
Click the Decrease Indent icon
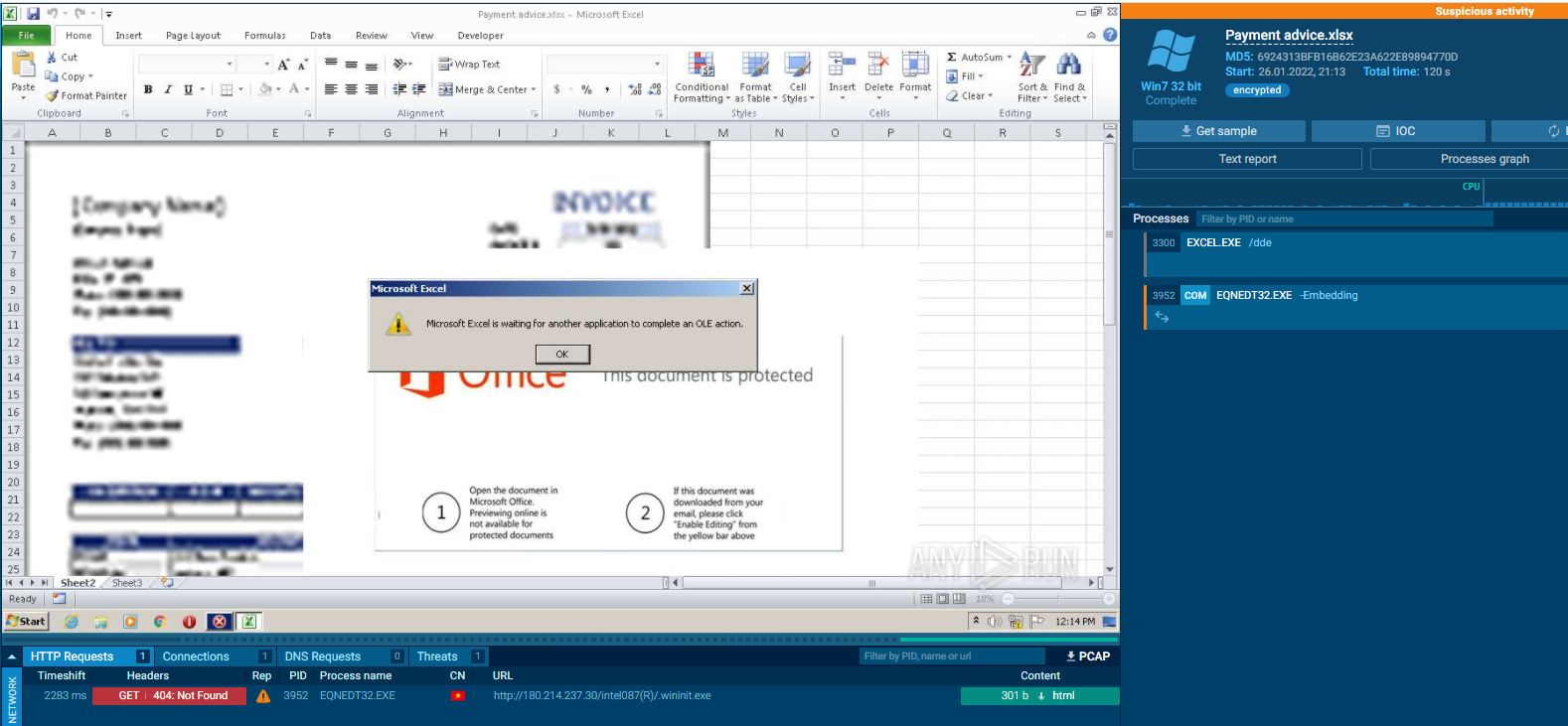tap(399, 89)
